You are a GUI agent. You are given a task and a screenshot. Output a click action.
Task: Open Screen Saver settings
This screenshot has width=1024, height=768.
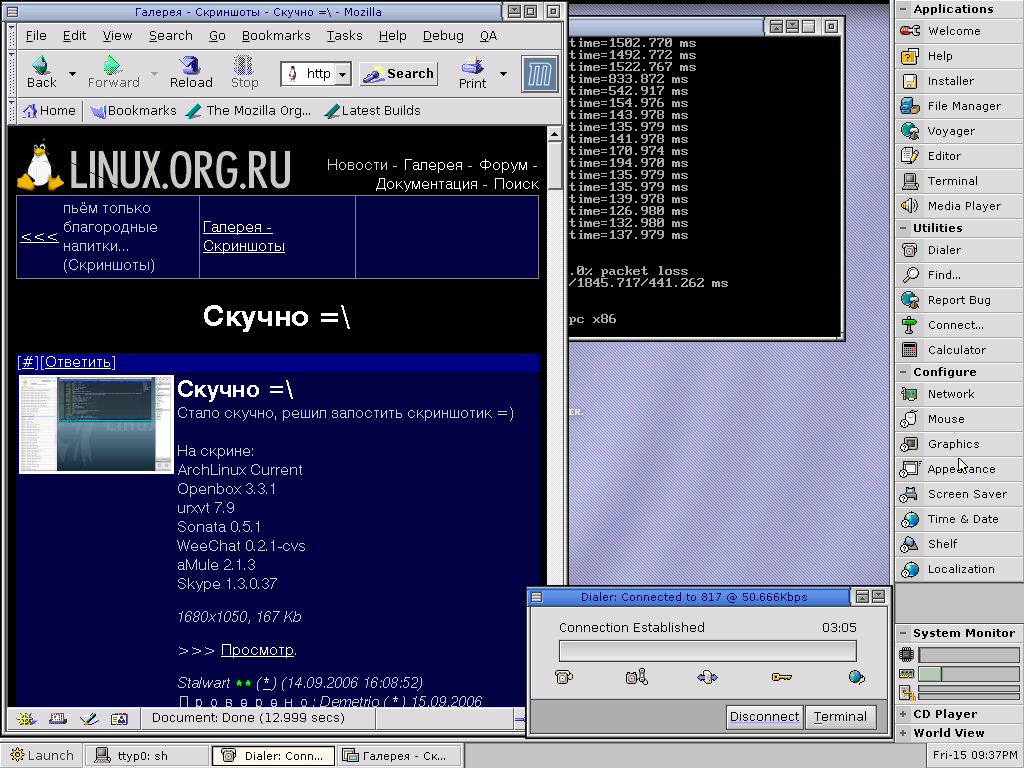[958, 494]
